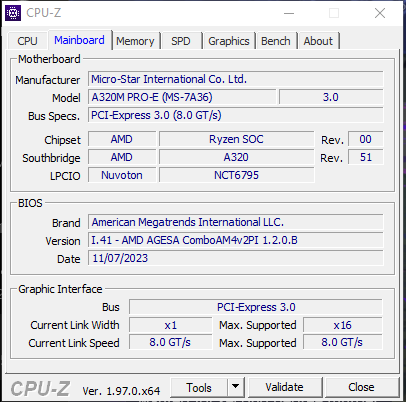Click chipset Rev. value 00
This screenshot has height=402, width=406.
pos(366,139)
